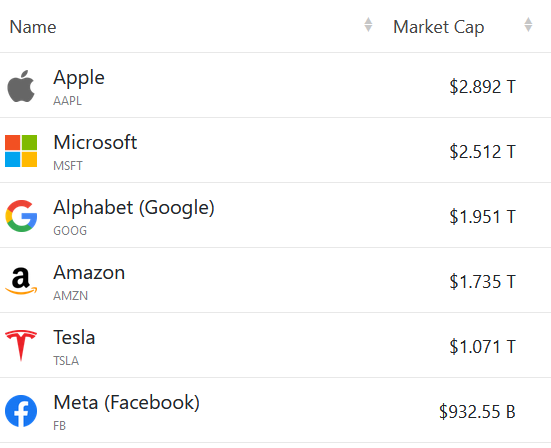Open the Alphabet (Google) company link
The image size is (551, 448).
(134, 208)
